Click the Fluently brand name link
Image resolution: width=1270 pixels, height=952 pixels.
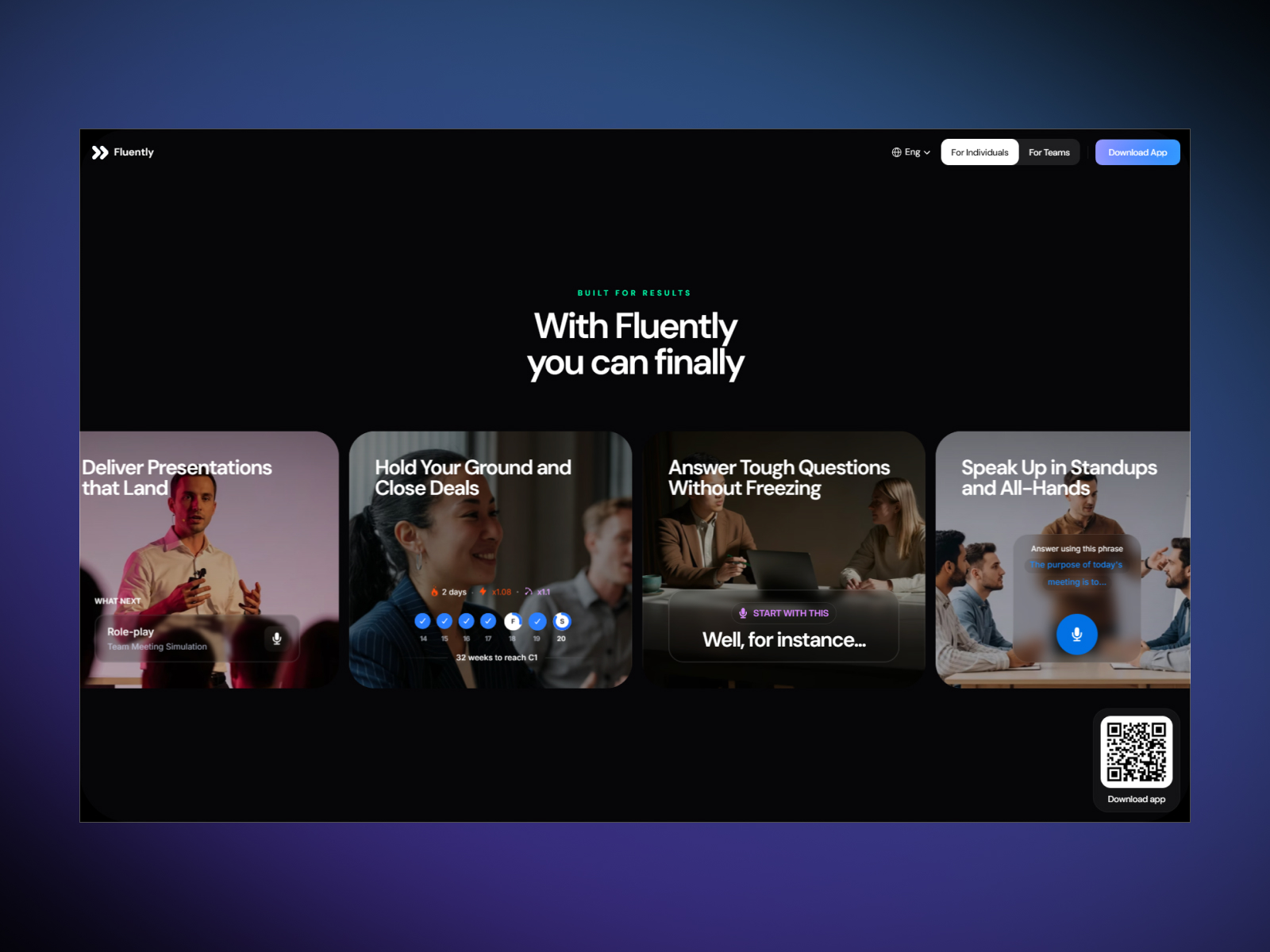point(133,152)
